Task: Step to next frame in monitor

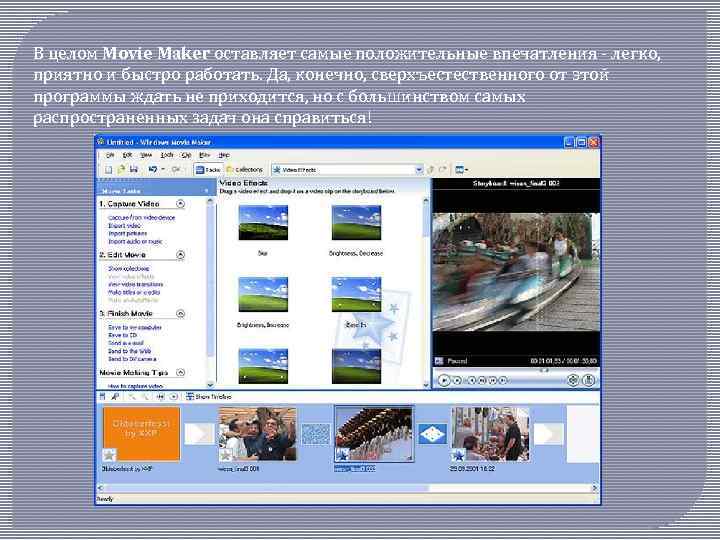Action: tap(492, 380)
